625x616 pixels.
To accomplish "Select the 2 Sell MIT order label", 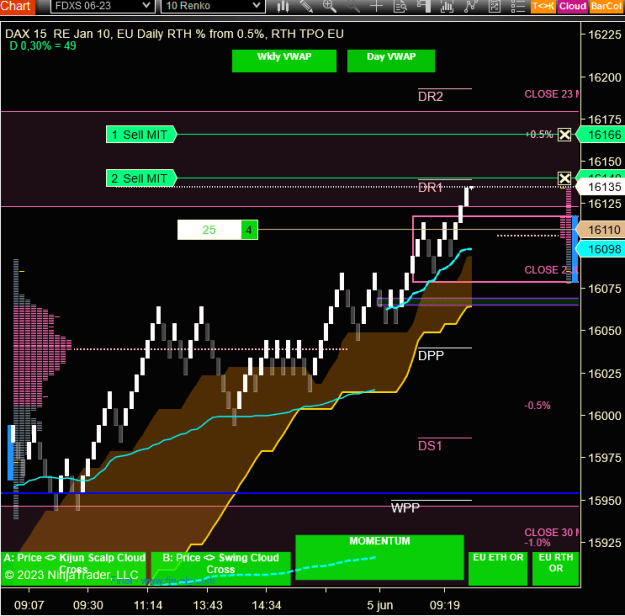I will tap(141, 178).
